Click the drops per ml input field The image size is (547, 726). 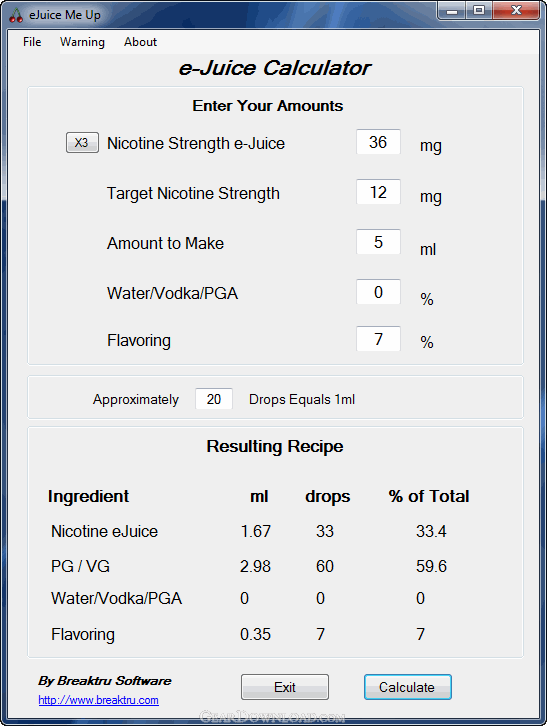click(x=214, y=399)
